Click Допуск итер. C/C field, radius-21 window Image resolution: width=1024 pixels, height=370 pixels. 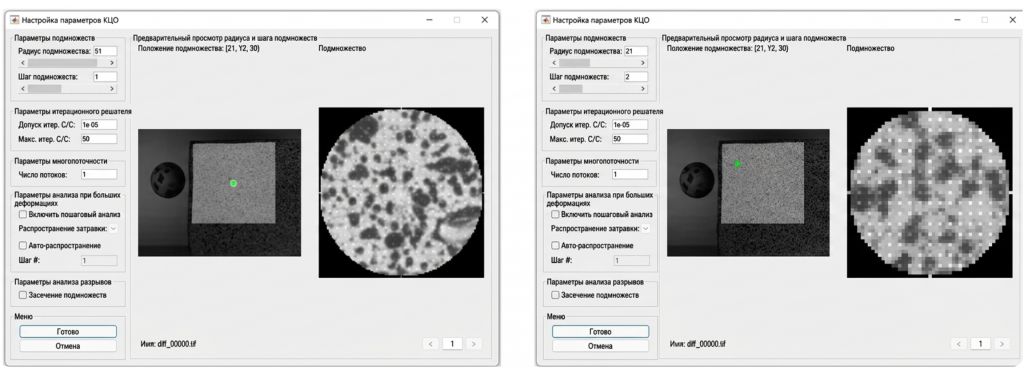click(x=630, y=125)
